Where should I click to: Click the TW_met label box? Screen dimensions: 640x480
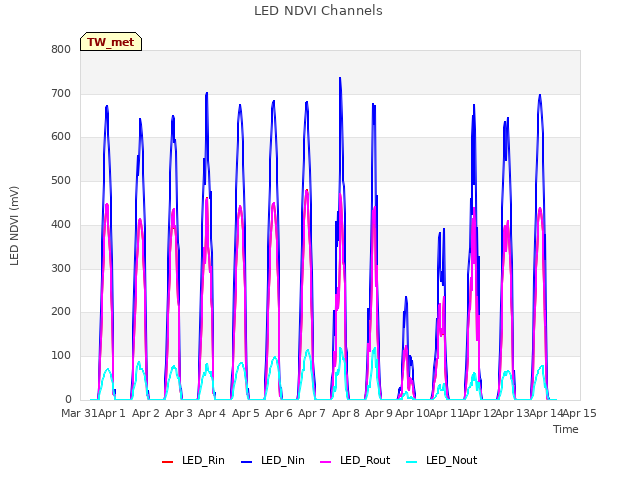pyautogui.click(x=111, y=42)
